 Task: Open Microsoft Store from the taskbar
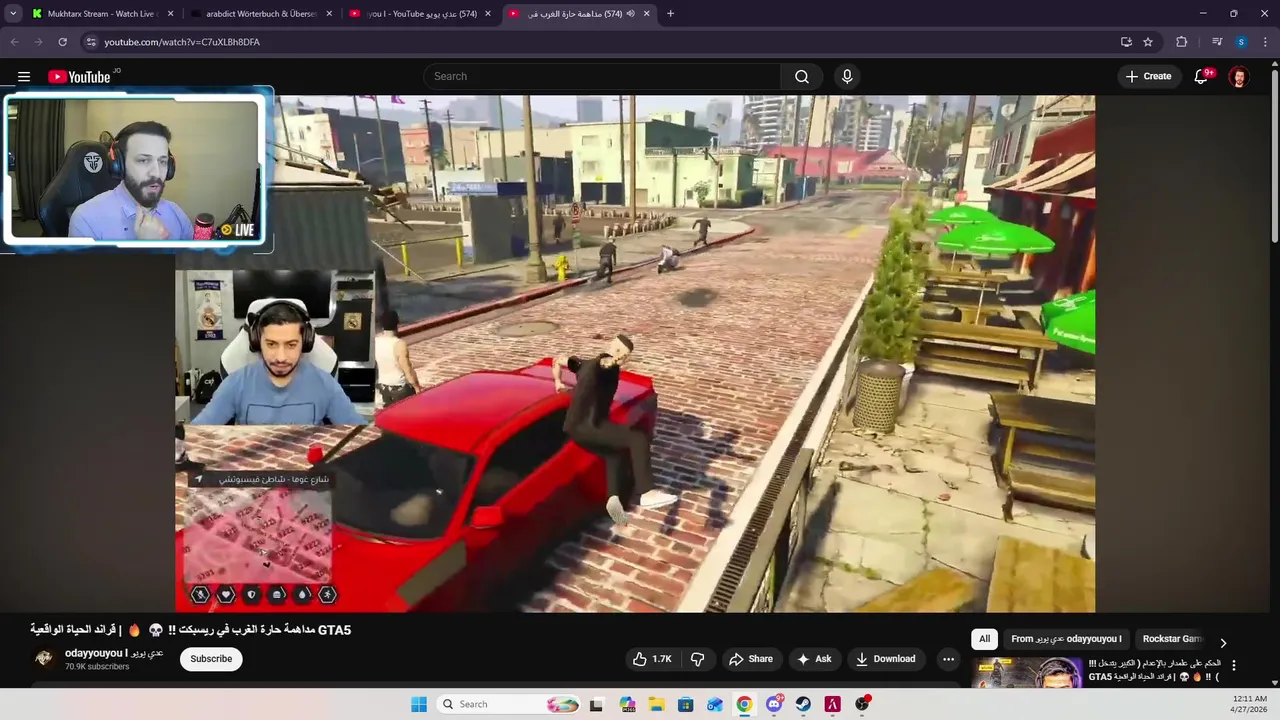[x=686, y=704]
